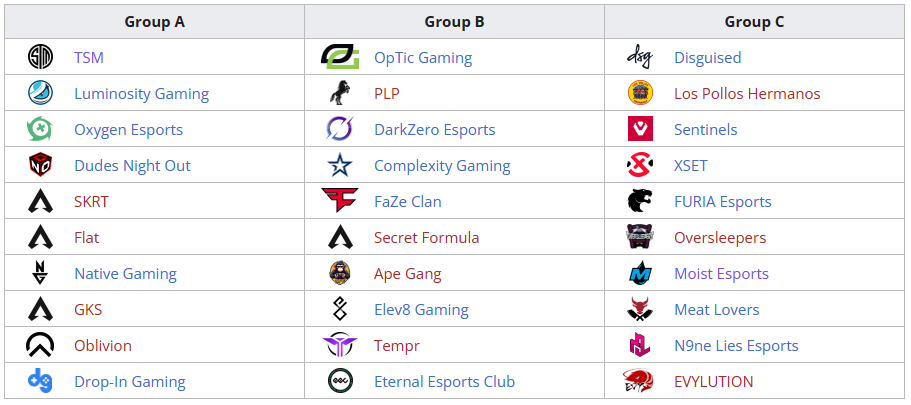Open the Native Gaming team link
This screenshot has width=911, height=405.
pos(125,274)
